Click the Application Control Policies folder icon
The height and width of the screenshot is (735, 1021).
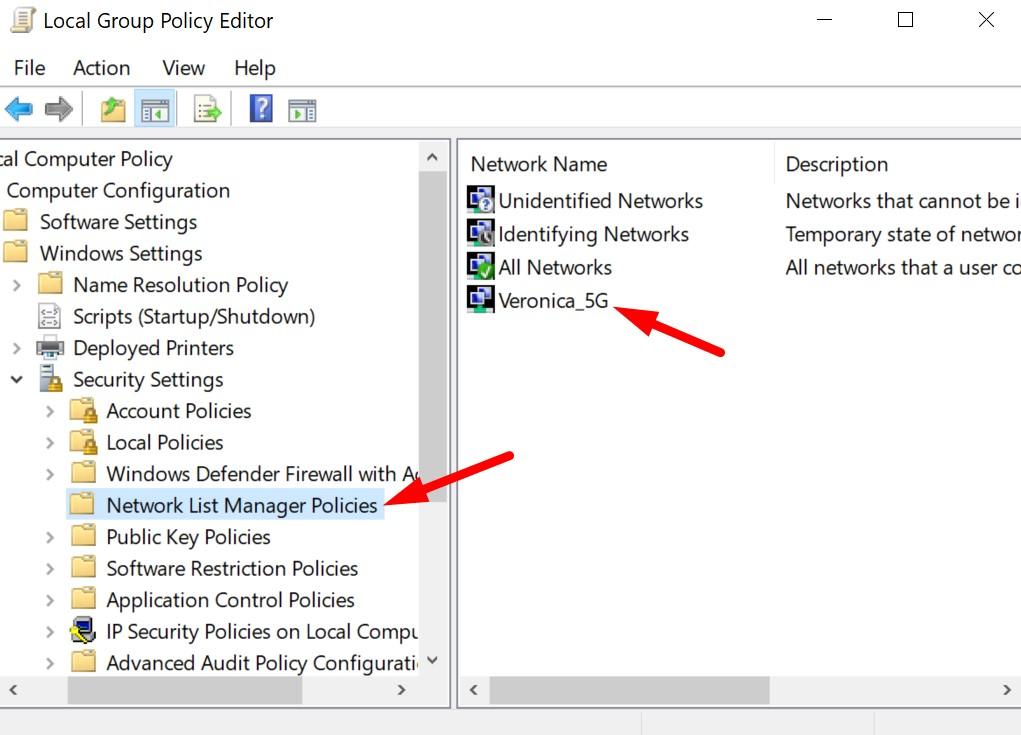(x=83, y=598)
